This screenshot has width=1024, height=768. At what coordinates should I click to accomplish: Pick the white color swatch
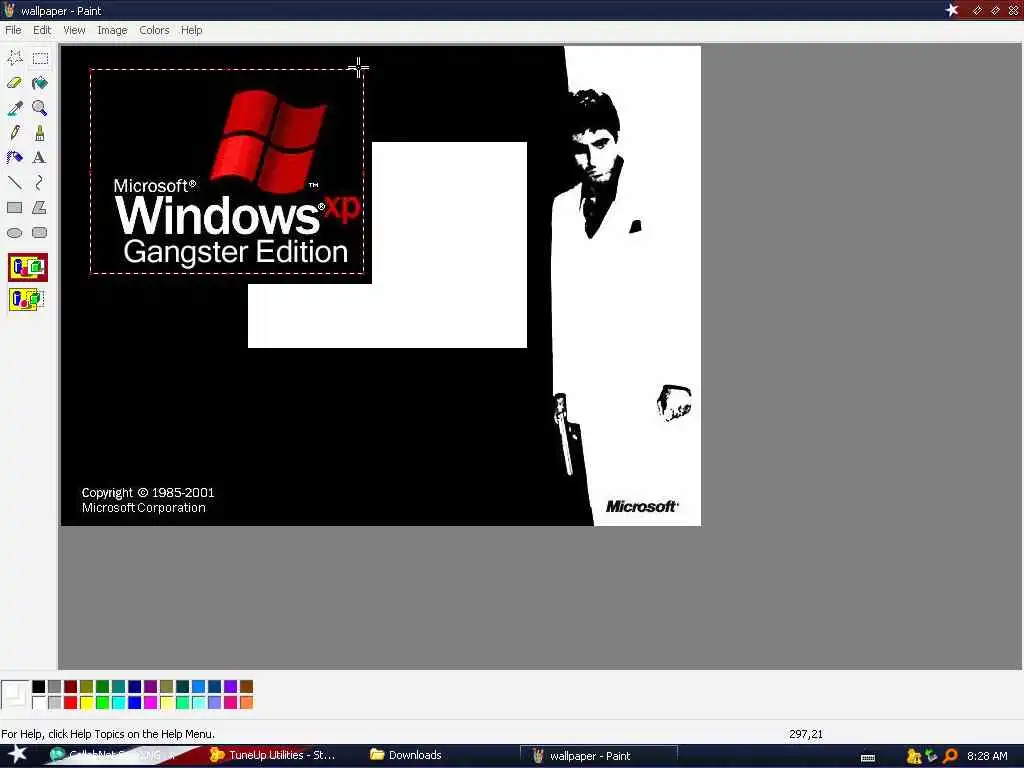[x=39, y=703]
